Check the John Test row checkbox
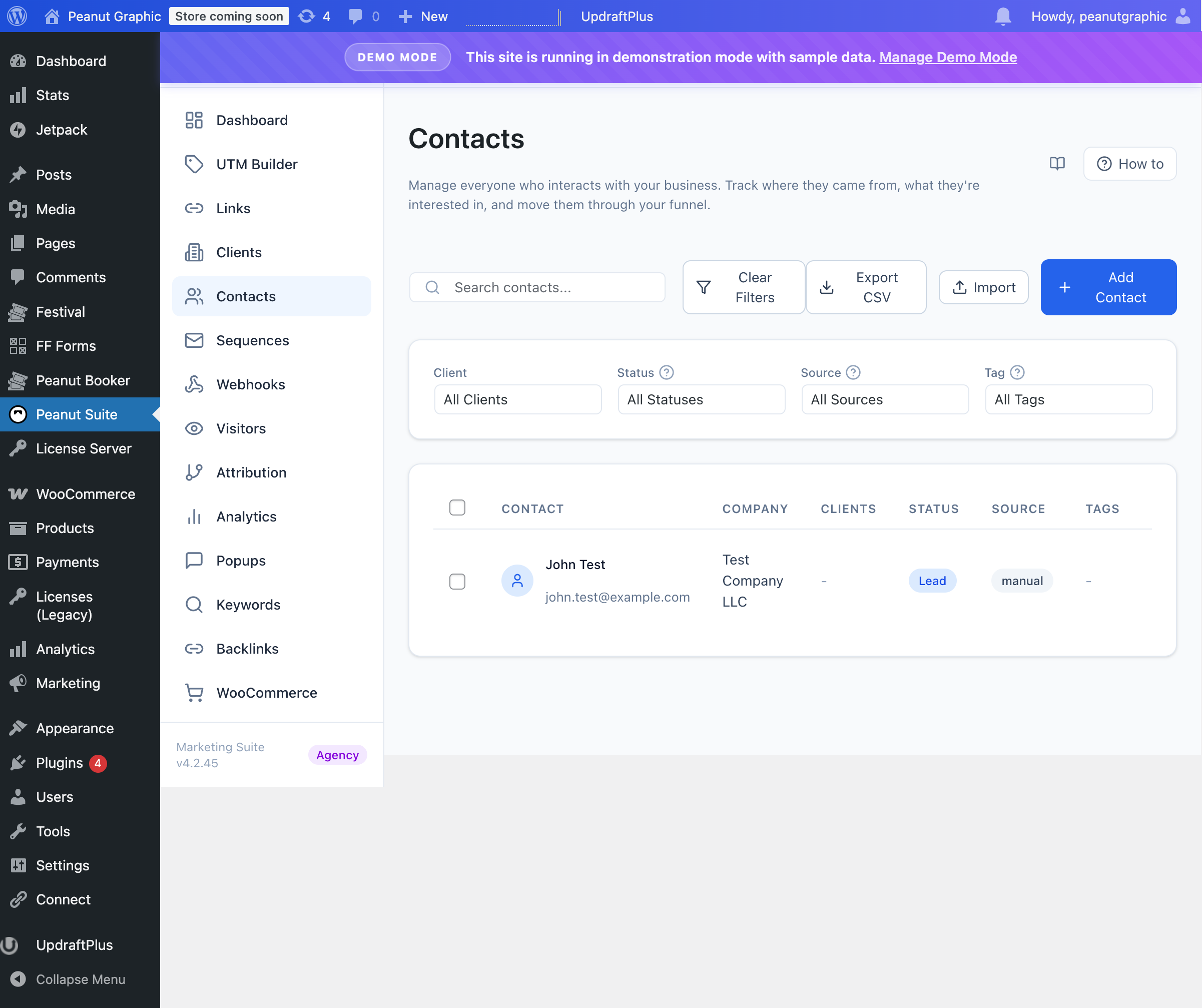Image resolution: width=1202 pixels, height=1008 pixels. 457,581
